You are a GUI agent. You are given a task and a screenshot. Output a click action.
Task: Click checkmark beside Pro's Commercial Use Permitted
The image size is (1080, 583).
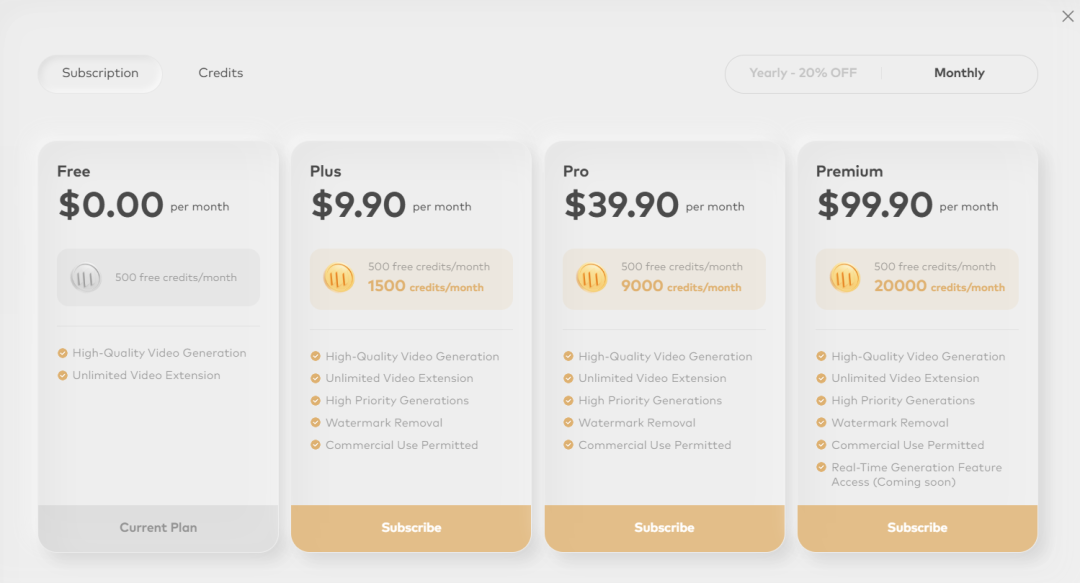click(x=568, y=445)
